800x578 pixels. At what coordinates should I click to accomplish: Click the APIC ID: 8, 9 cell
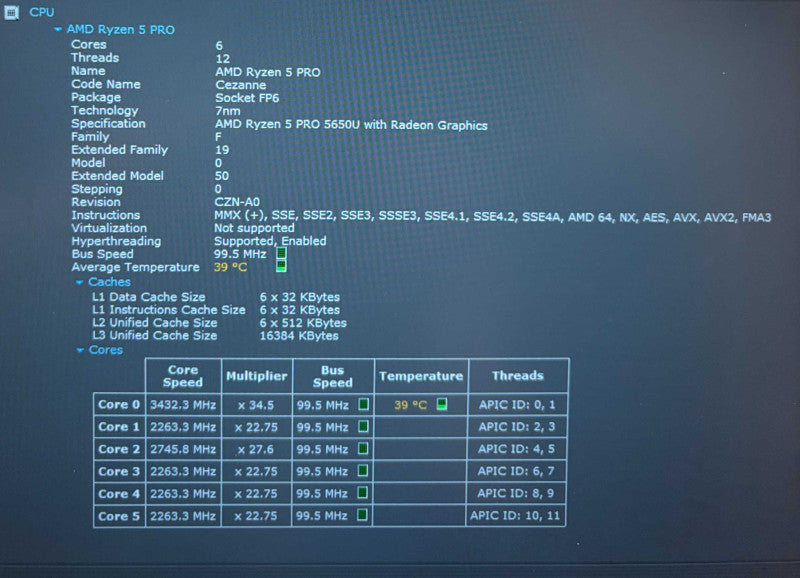(x=515, y=493)
